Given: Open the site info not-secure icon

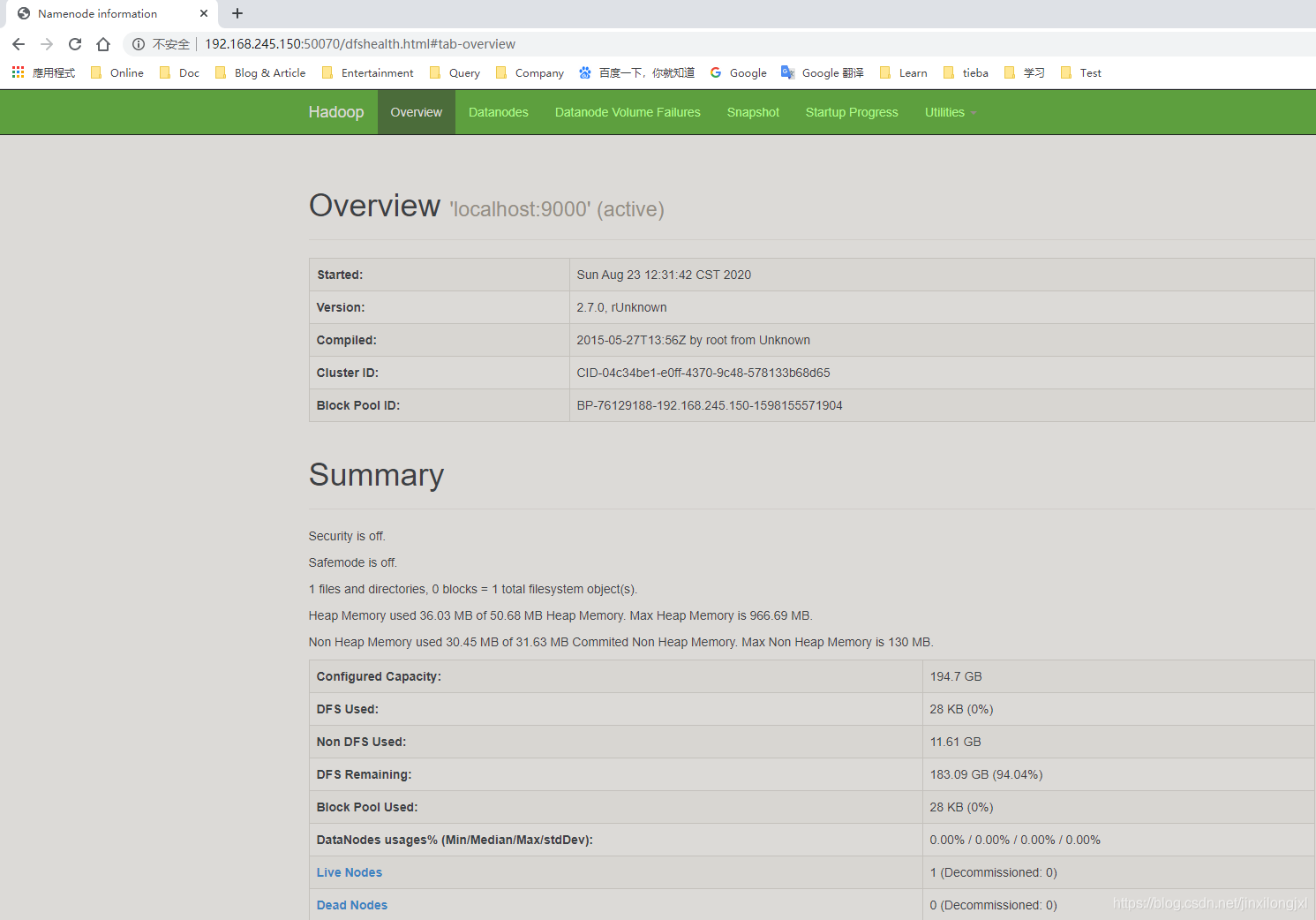Looking at the screenshot, I should click(x=139, y=44).
